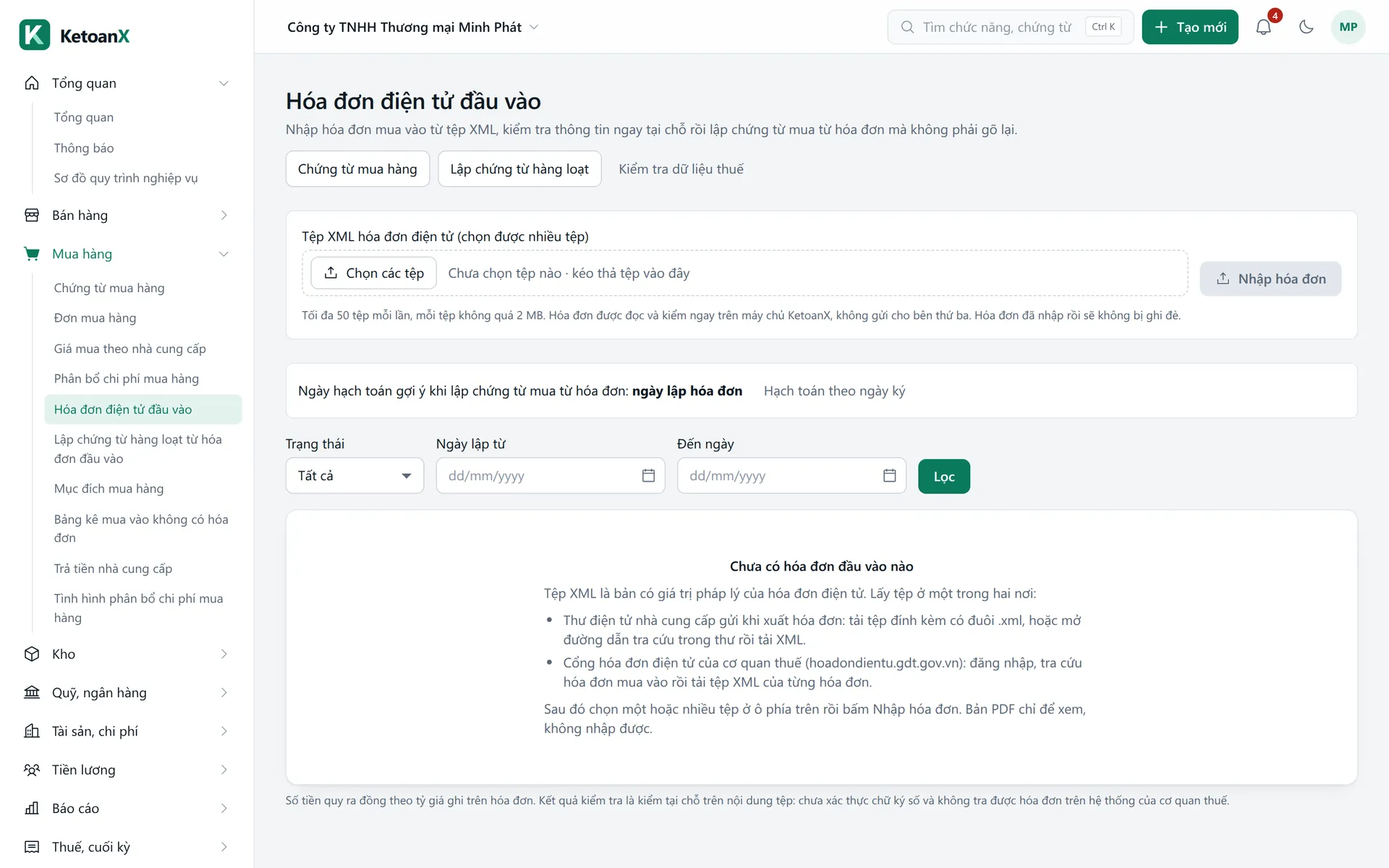This screenshot has width=1389, height=868.
Task: Collapse the Mua hàng section chevron
Action: (224, 254)
